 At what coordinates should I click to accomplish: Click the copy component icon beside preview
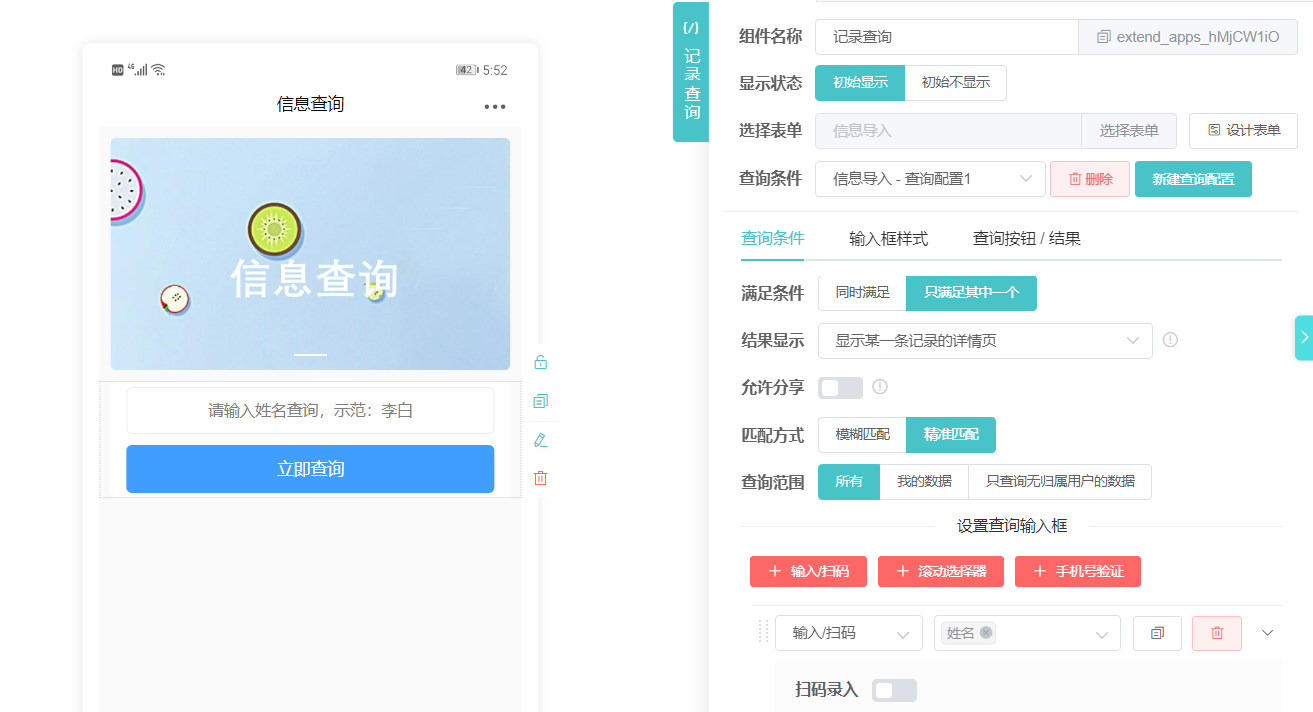coord(541,401)
